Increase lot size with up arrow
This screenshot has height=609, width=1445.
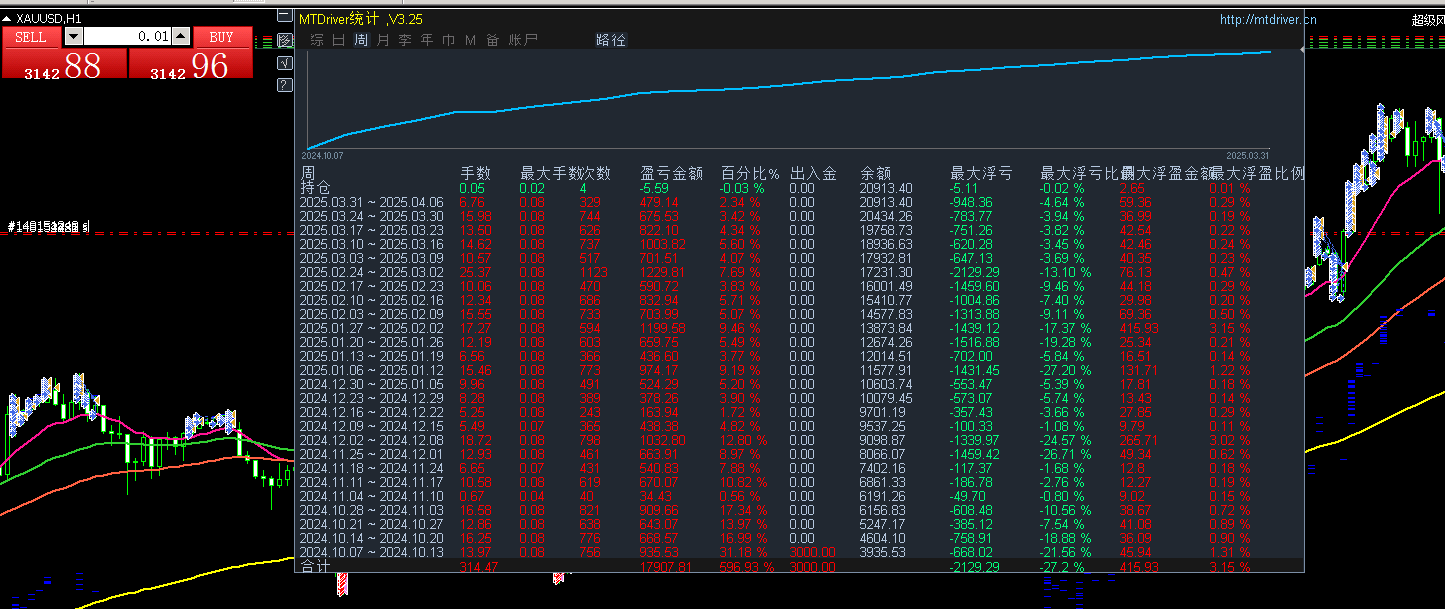point(180,36)
